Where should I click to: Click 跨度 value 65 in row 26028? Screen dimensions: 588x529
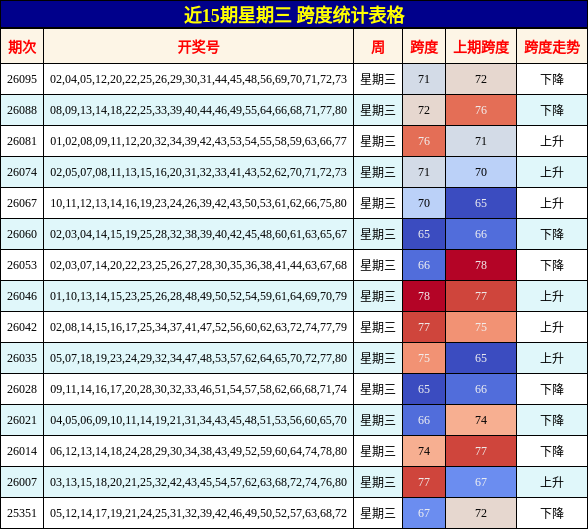click(424, 389)
